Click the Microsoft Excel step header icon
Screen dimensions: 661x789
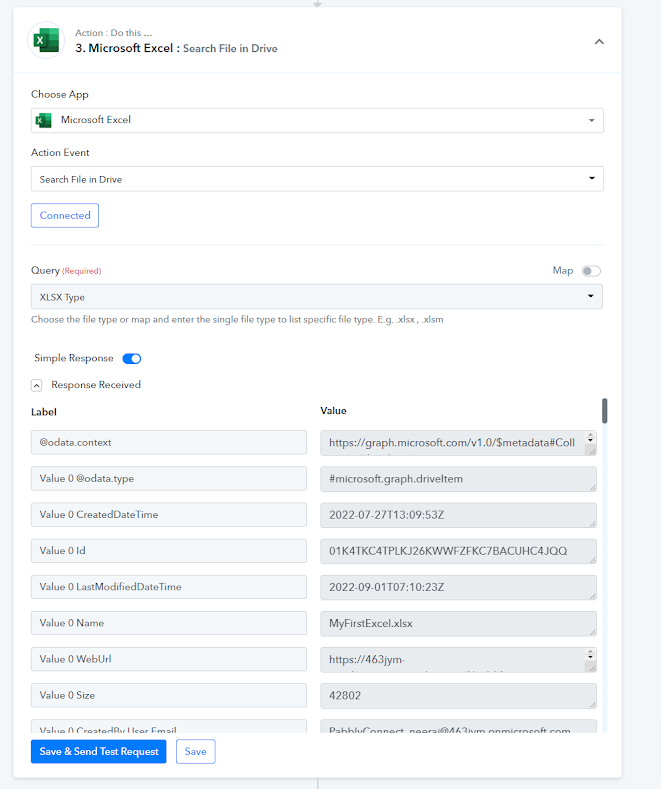[x=46, y=40]
